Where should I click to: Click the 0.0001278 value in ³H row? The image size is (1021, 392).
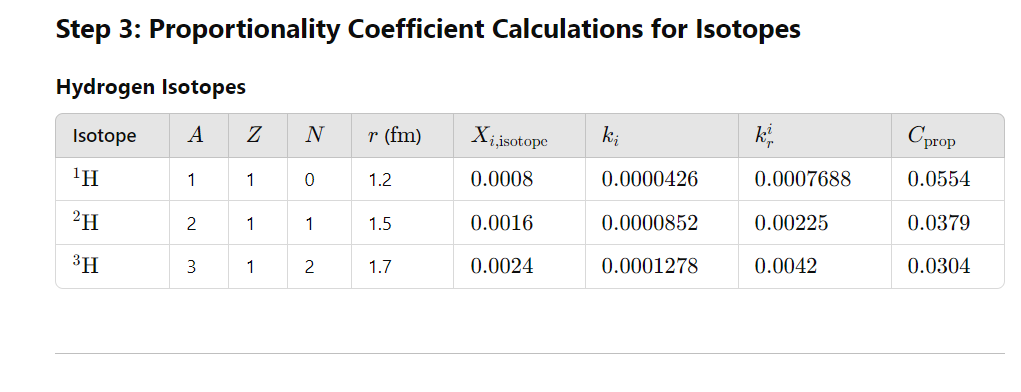[649, 266]
